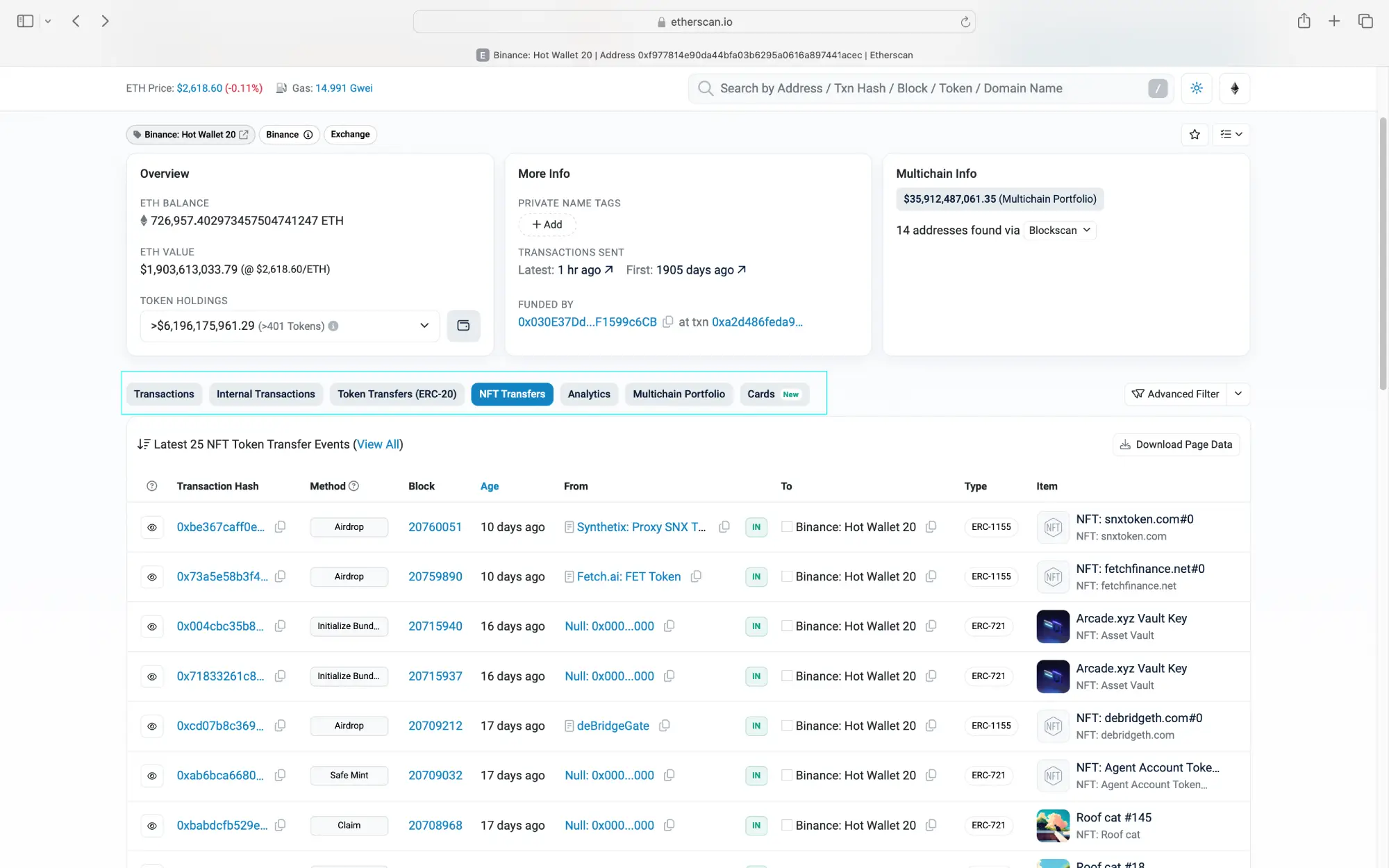The width and height of the screenshot is (1389, 868).
Task: Copy the deBridgeGate address
Action: [x=665, y=726]
